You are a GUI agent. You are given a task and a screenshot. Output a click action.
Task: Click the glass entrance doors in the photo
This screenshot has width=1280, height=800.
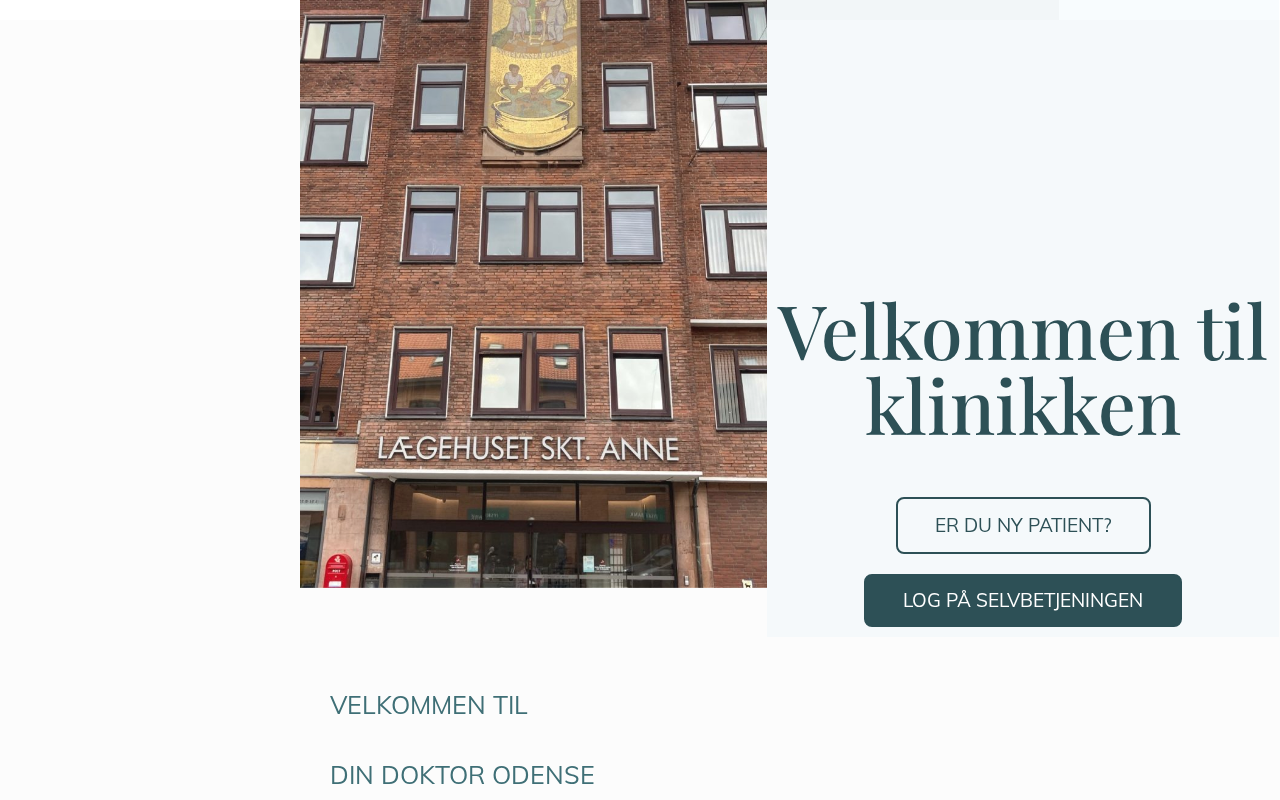[x=530, y=535]
